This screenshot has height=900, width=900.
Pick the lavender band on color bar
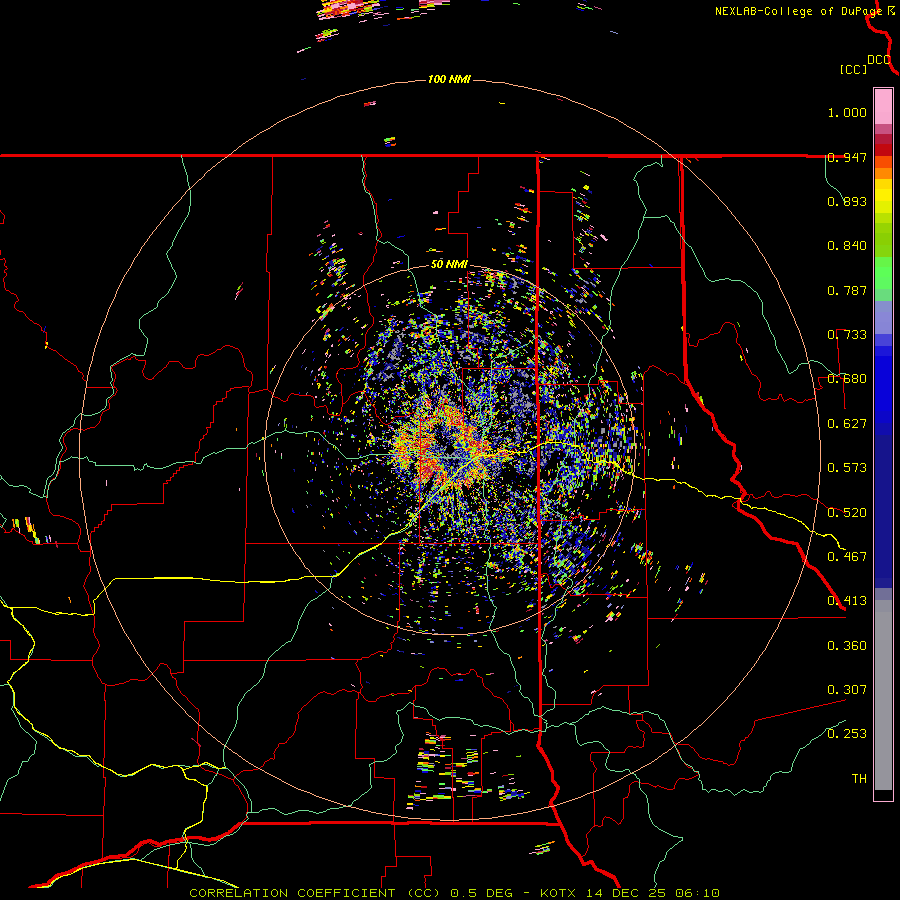(x=883, y=317)
